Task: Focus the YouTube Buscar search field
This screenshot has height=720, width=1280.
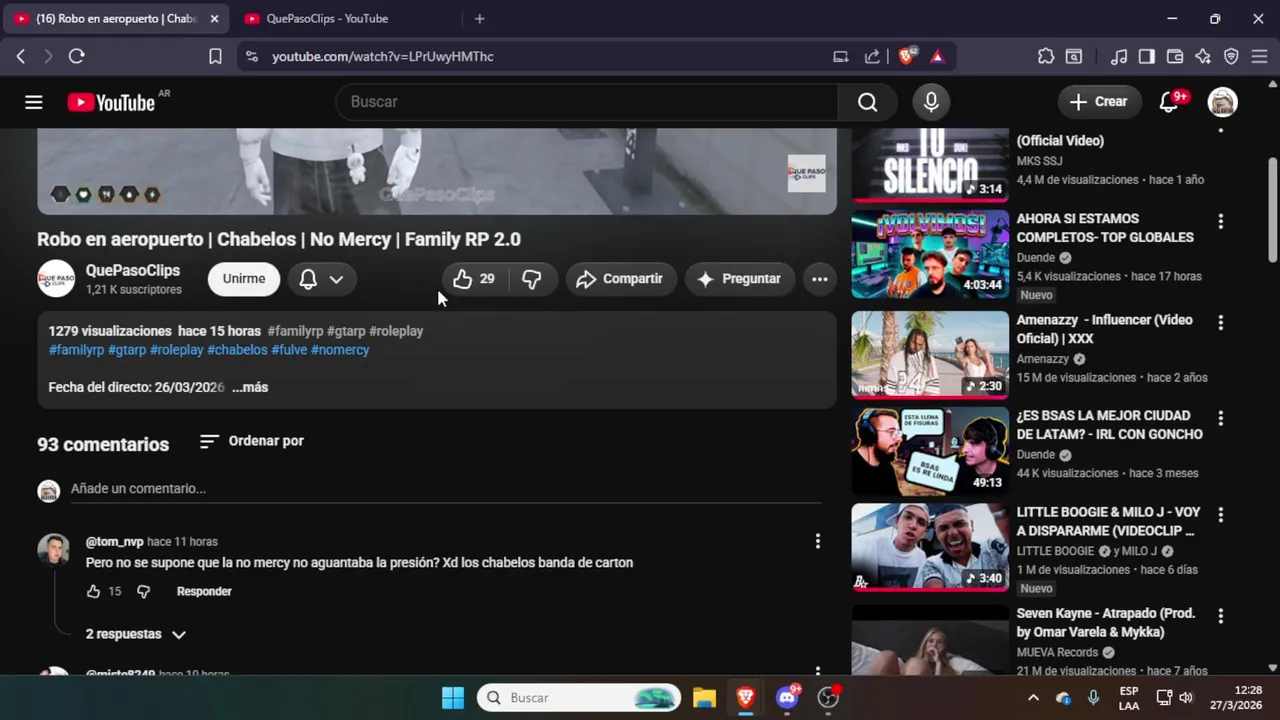Action: (586, 102)
